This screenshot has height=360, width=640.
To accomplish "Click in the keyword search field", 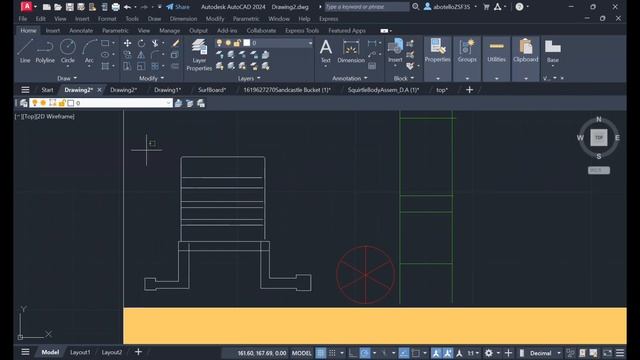I will (367, 7).
